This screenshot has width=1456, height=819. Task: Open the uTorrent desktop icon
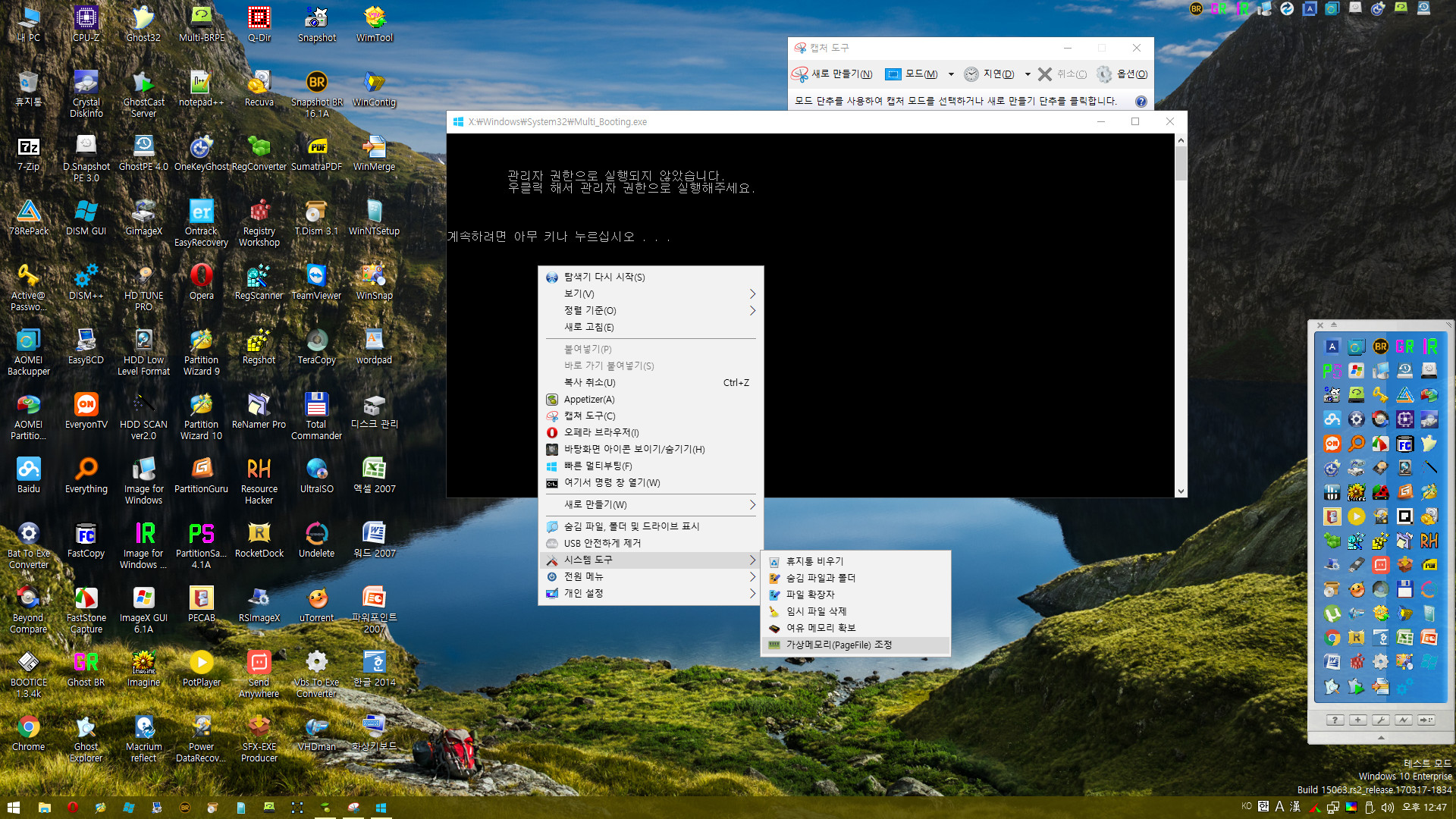(317, 604)
